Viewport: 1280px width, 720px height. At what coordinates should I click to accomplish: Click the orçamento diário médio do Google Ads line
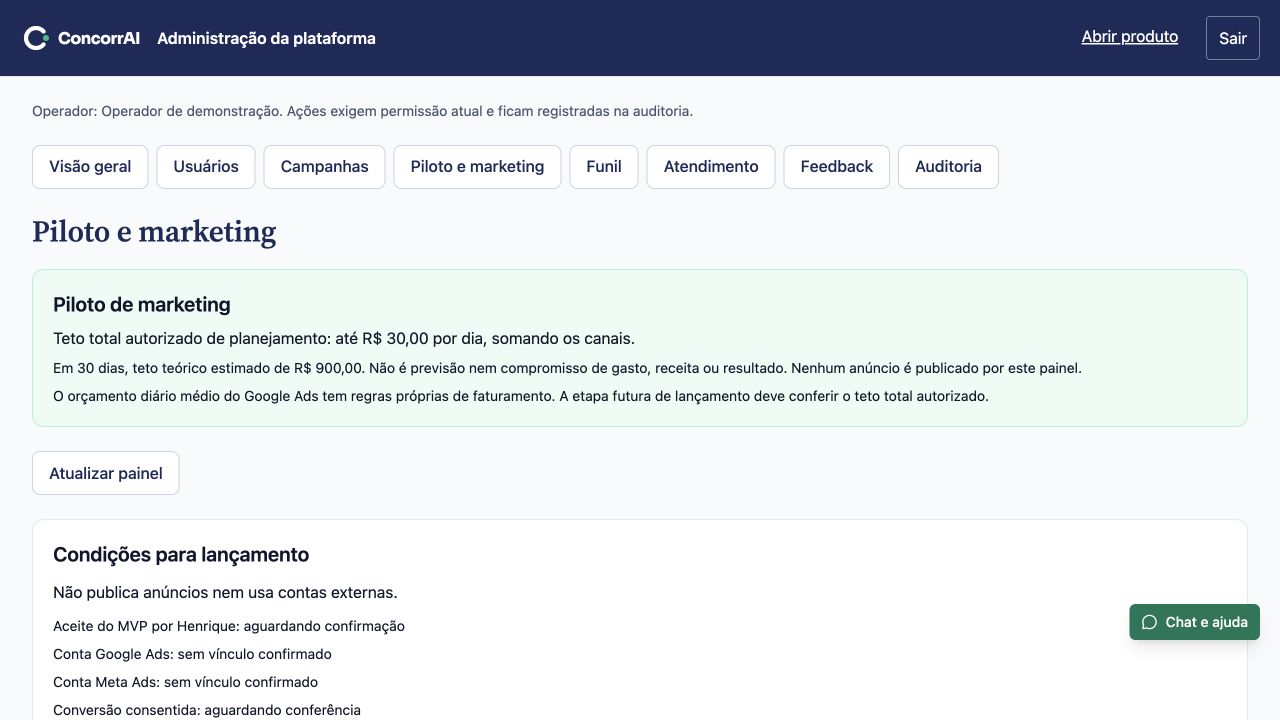tap(521, 396)
